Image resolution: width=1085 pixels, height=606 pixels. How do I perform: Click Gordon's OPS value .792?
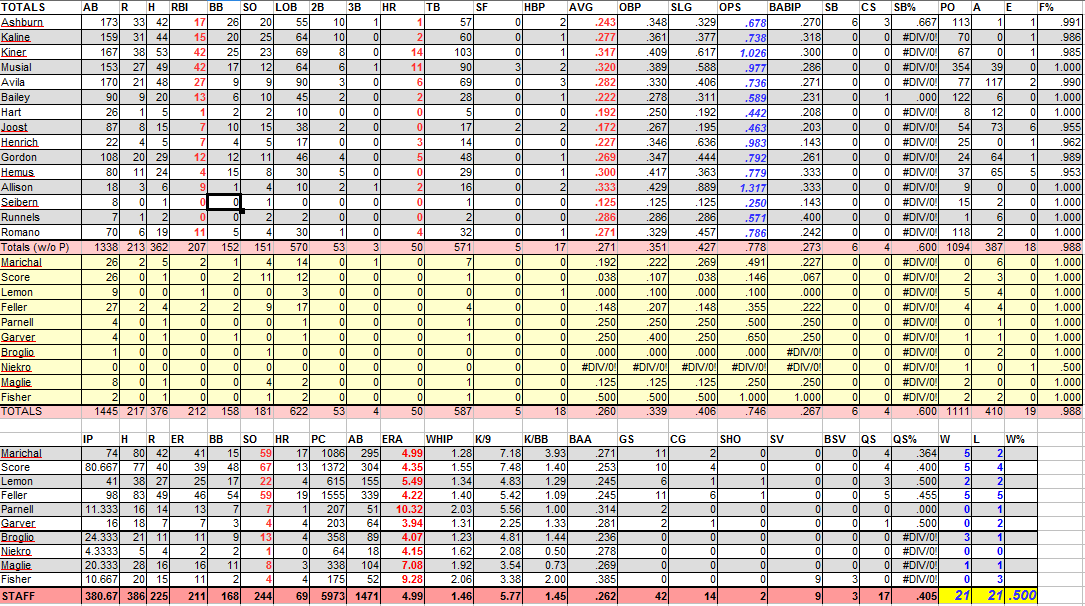coord(742,158)
